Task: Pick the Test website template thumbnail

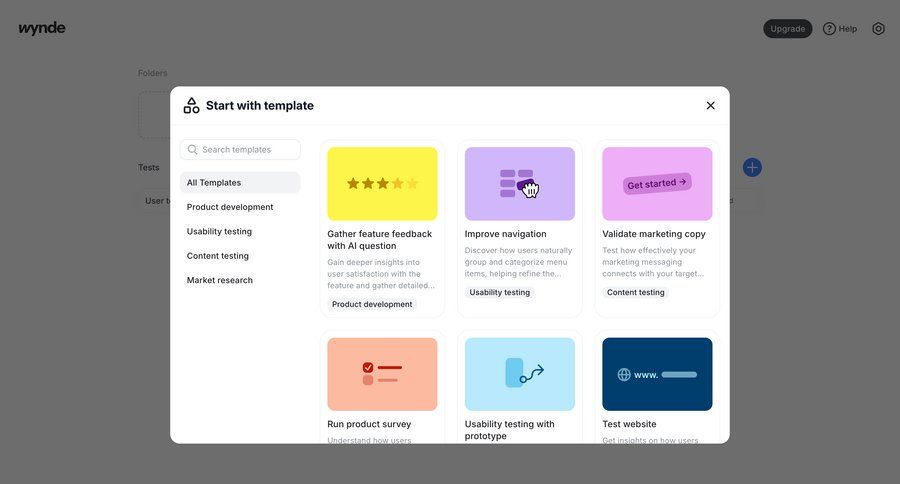Action: coord(657,374)
